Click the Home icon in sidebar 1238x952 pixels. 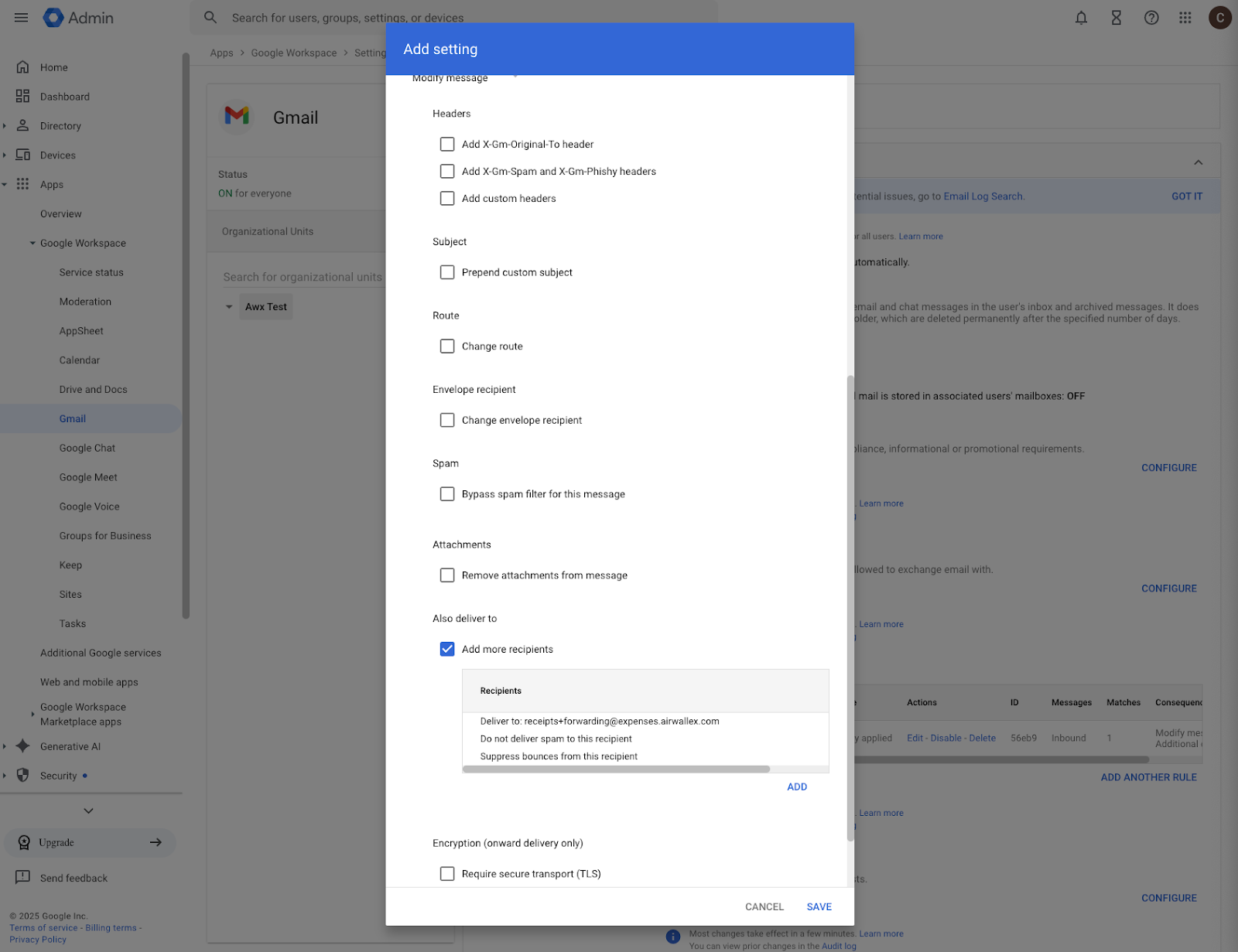[x=22, y=67]
